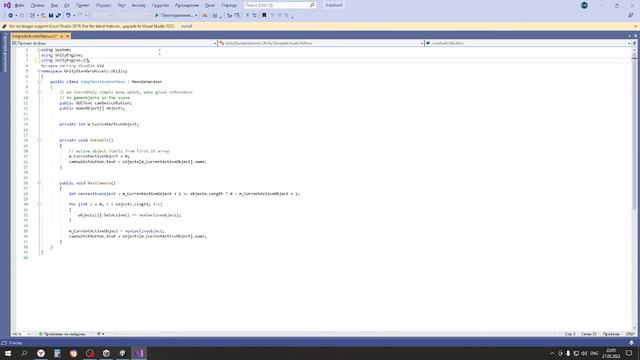The image size is (640, 360).
Task: Go to the previous bookmark
Action: [x=272, y=15]
